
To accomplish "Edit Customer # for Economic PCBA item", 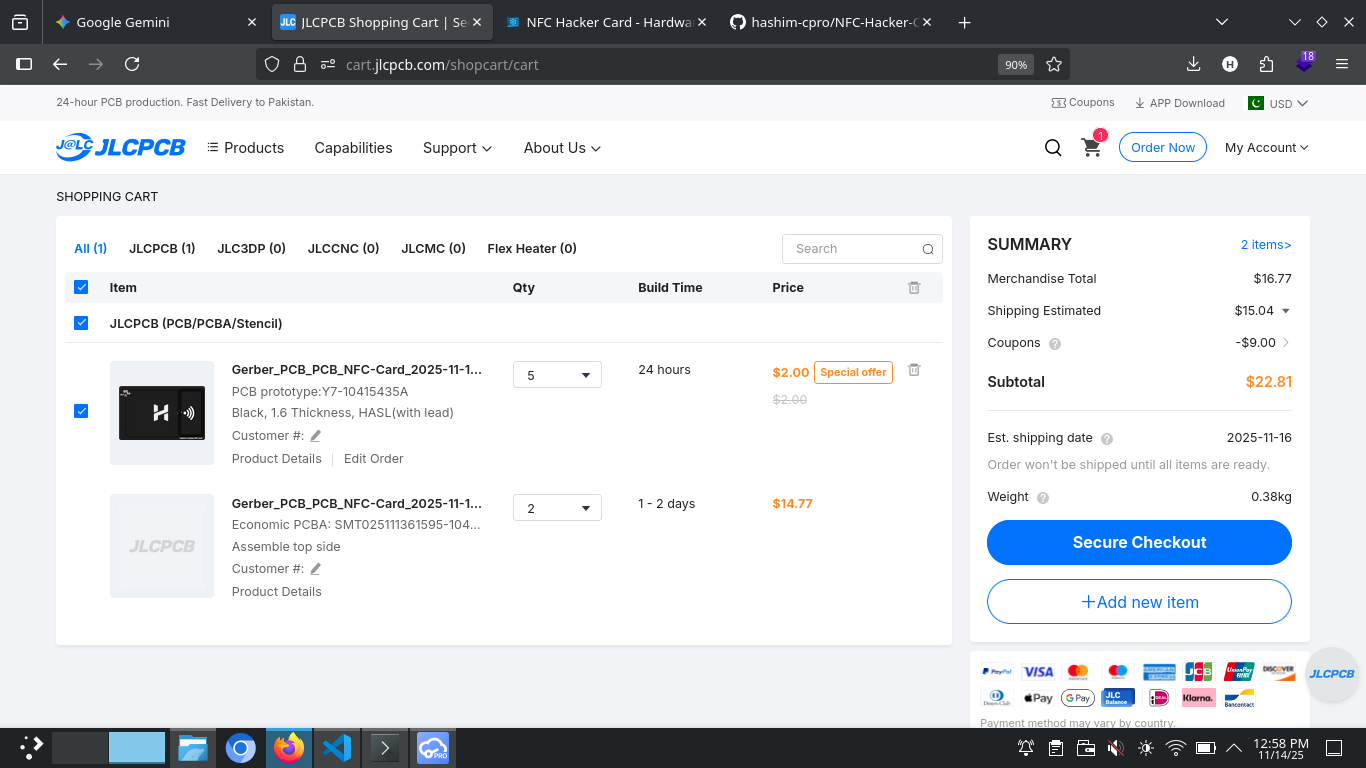I will pos(316,569).
